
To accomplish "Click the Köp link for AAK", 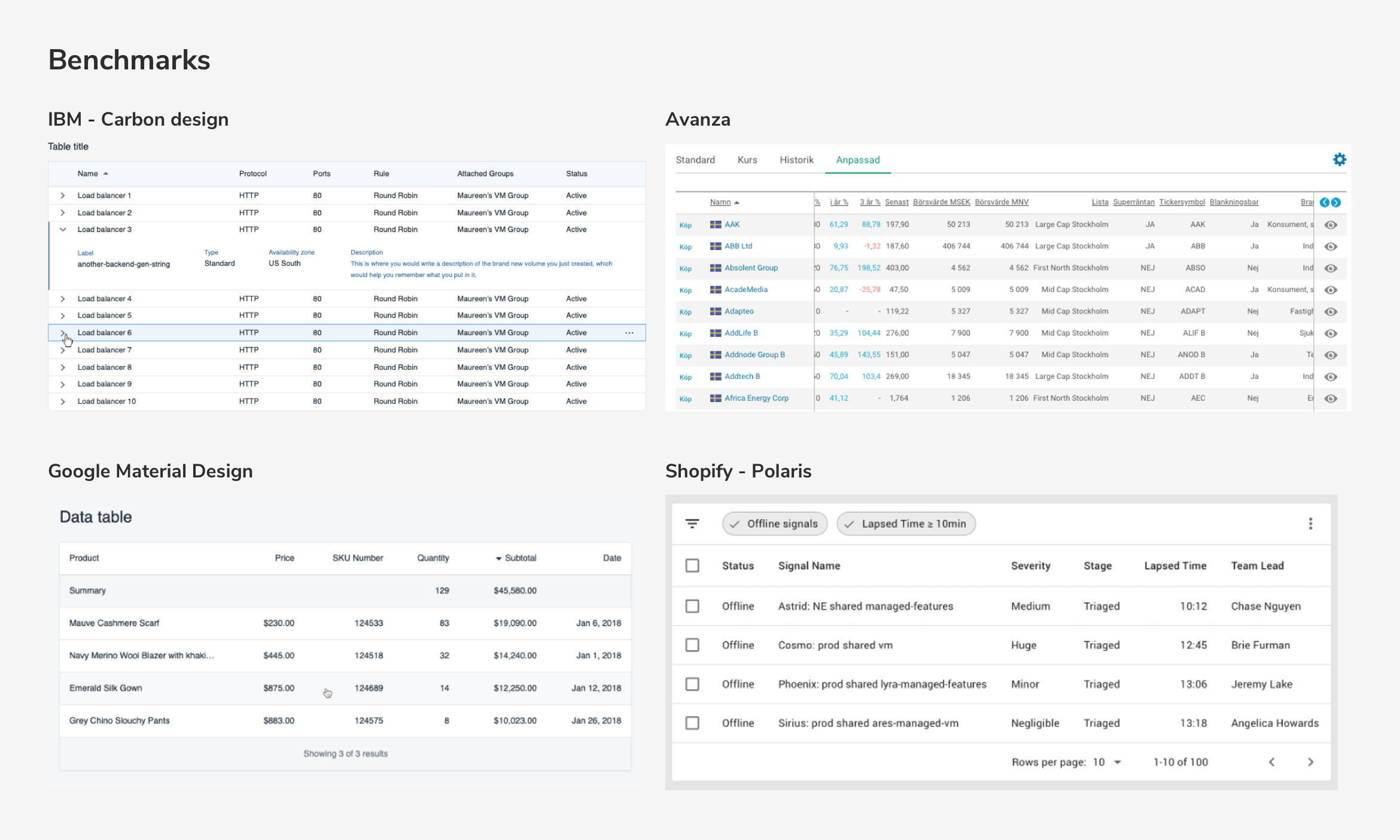I will [686, 226].
